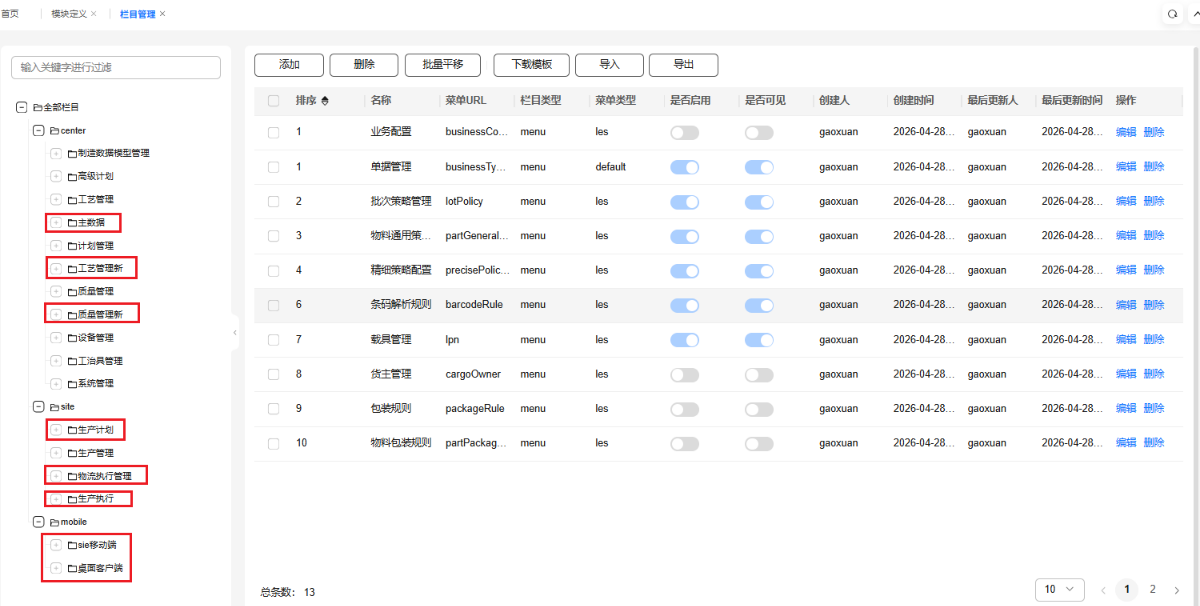Toggle 是否可见 switch for 物料包装规则
The height and width of the screenshot is (606, 1200).
click(759, 443)
